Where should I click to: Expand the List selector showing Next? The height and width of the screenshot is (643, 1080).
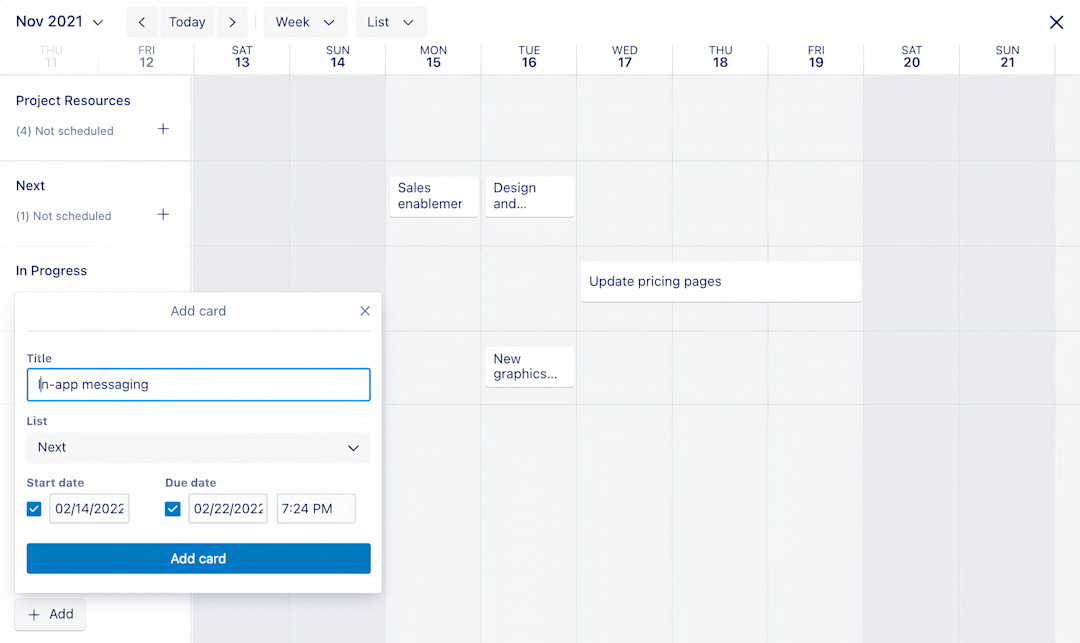click(198, 447)
